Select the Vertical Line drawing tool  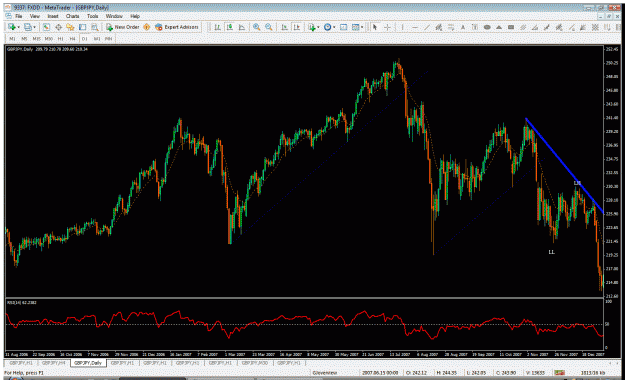click(403, 27)
